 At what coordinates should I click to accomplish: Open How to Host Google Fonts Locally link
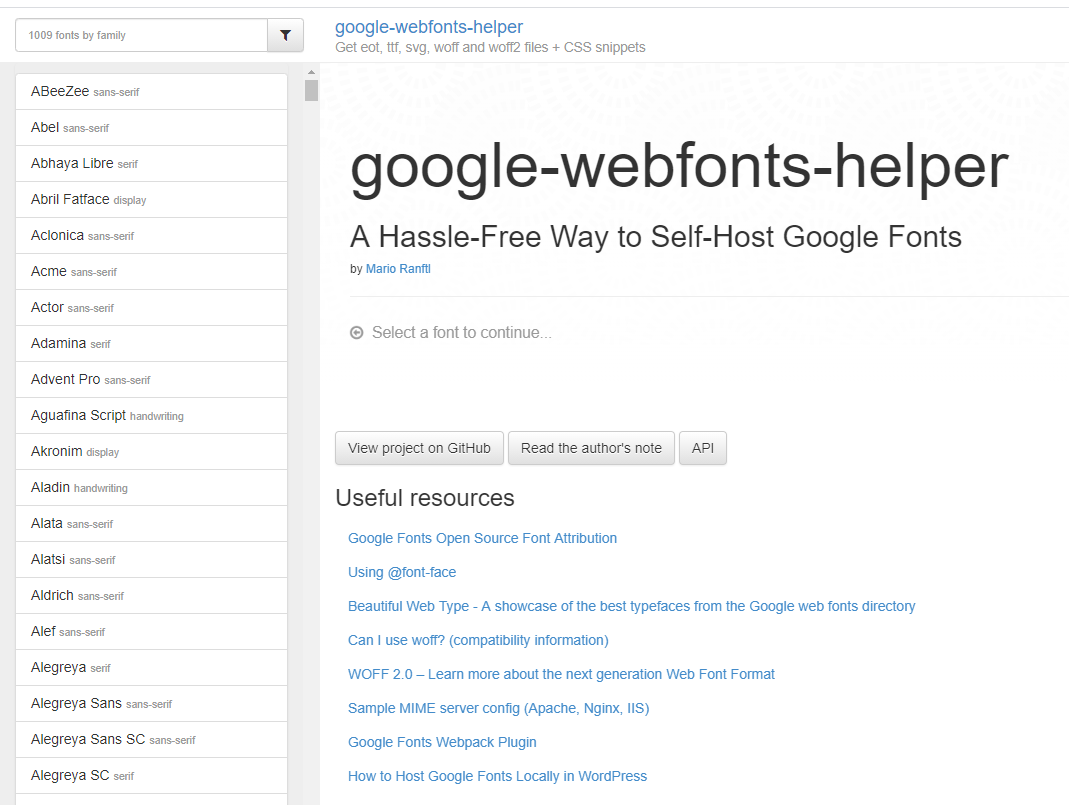497,776
